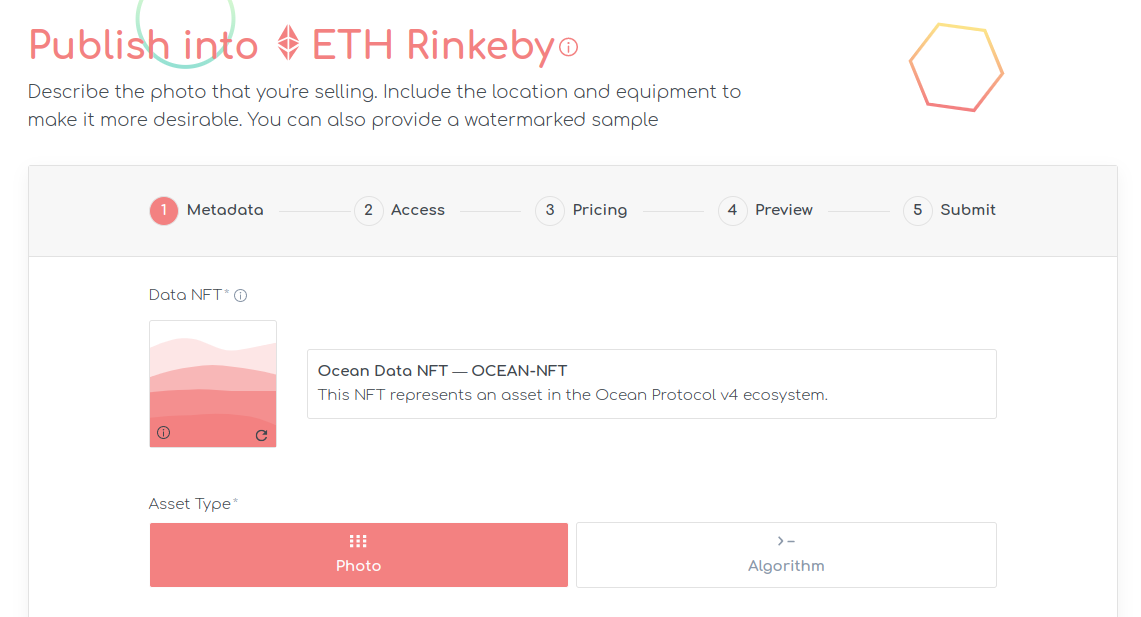Select the Photo asset type

tap(359, 554)
